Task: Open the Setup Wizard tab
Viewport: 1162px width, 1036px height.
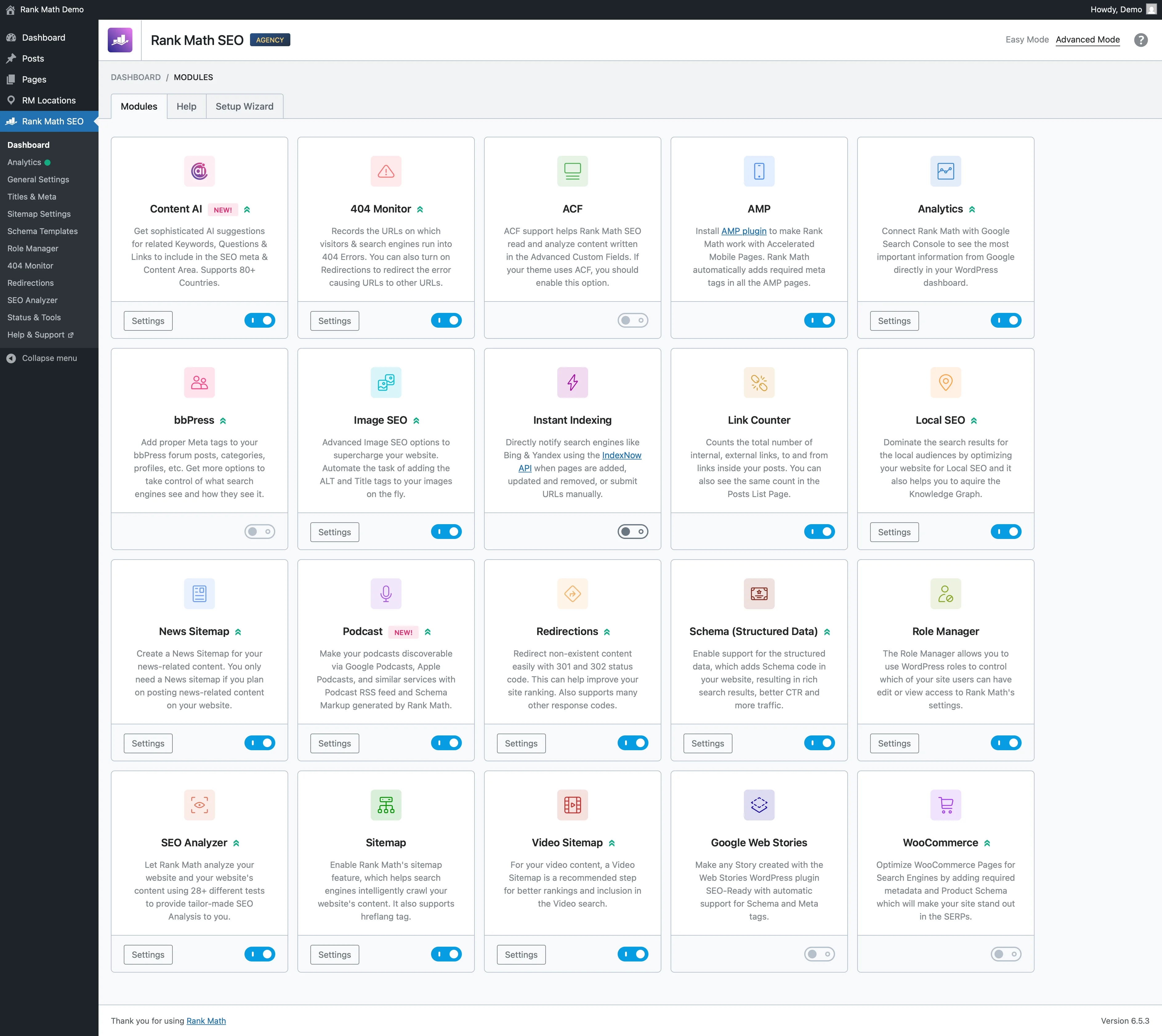Action: click(245, 107)
